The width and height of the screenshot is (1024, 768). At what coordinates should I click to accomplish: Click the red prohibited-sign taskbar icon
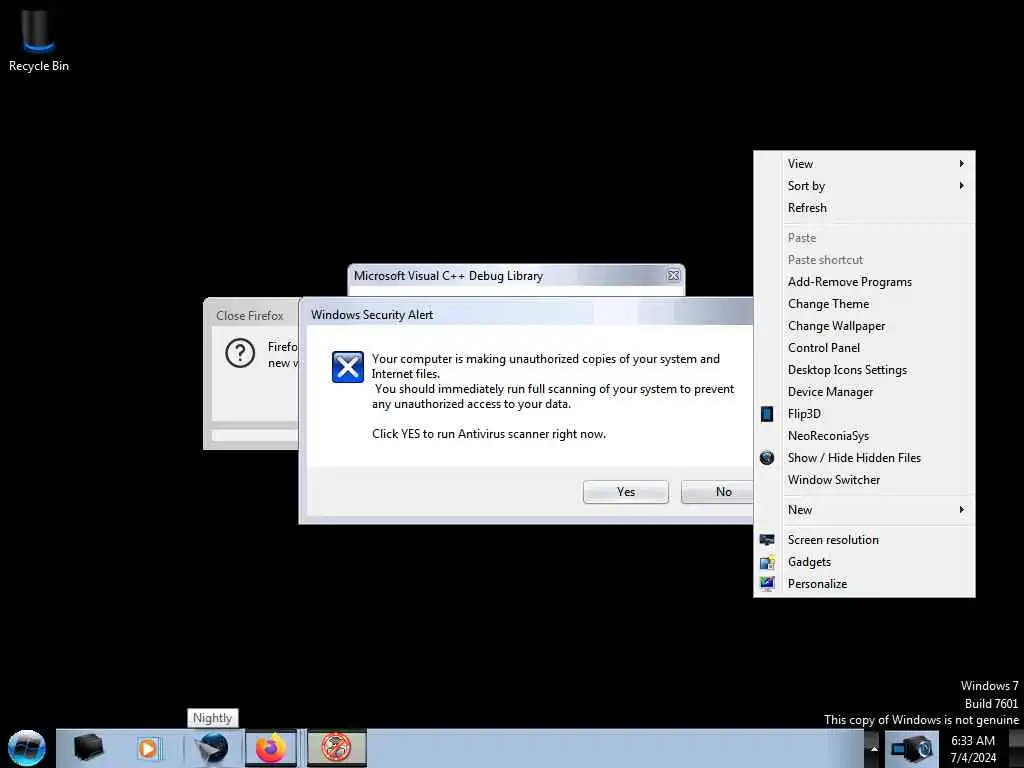click(x=336, y=748)
